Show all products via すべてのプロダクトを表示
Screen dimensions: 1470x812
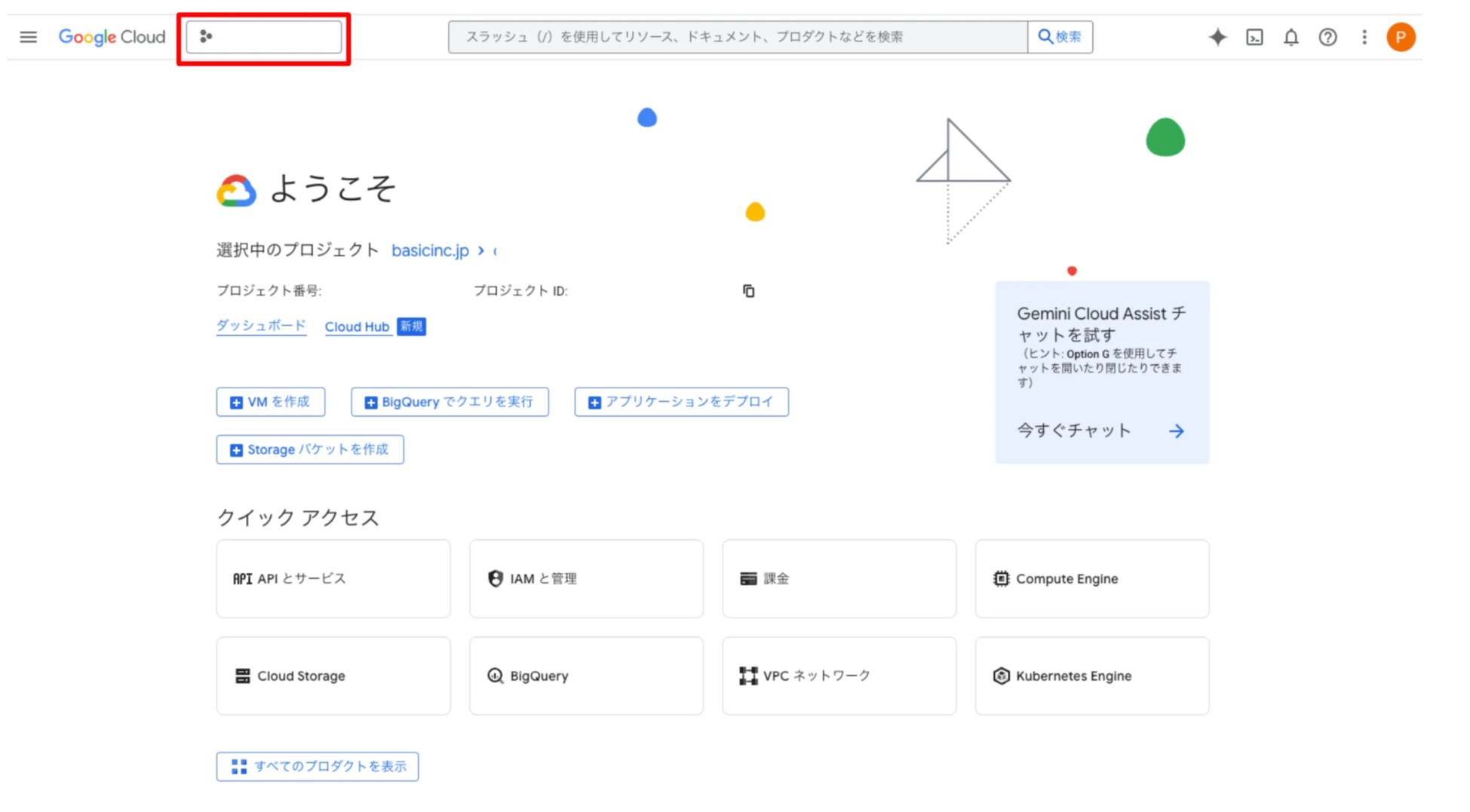[x=318, y=766]
